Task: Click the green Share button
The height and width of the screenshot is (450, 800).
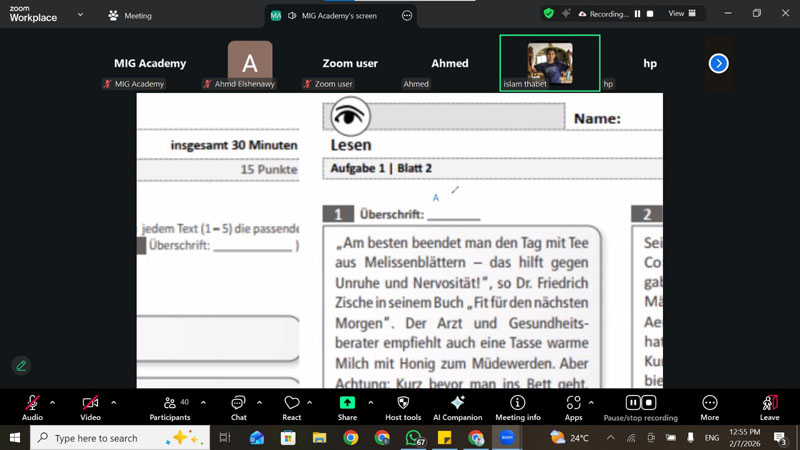Action: tap(347, 404)
